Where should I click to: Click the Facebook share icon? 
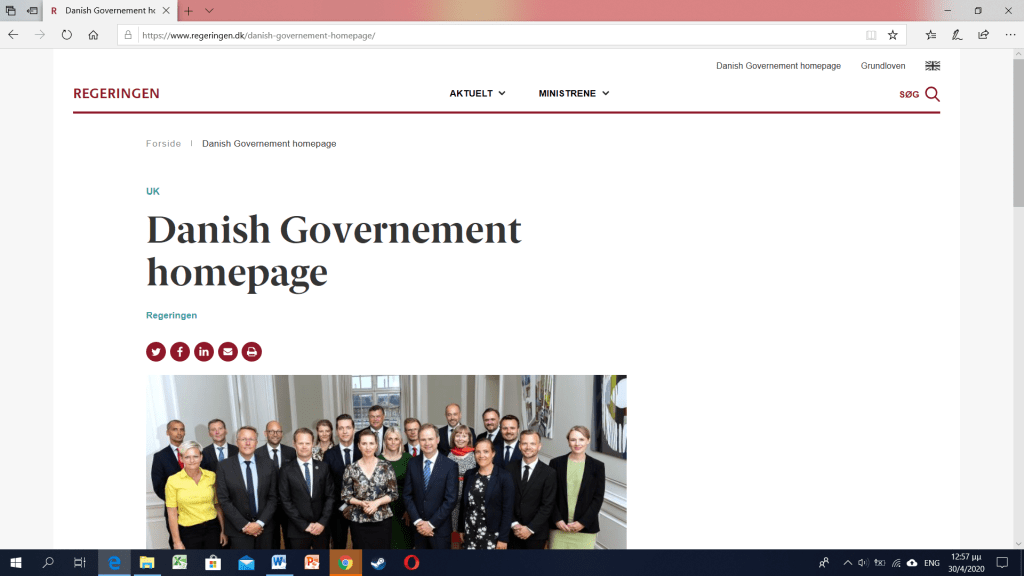pos(180,352)
